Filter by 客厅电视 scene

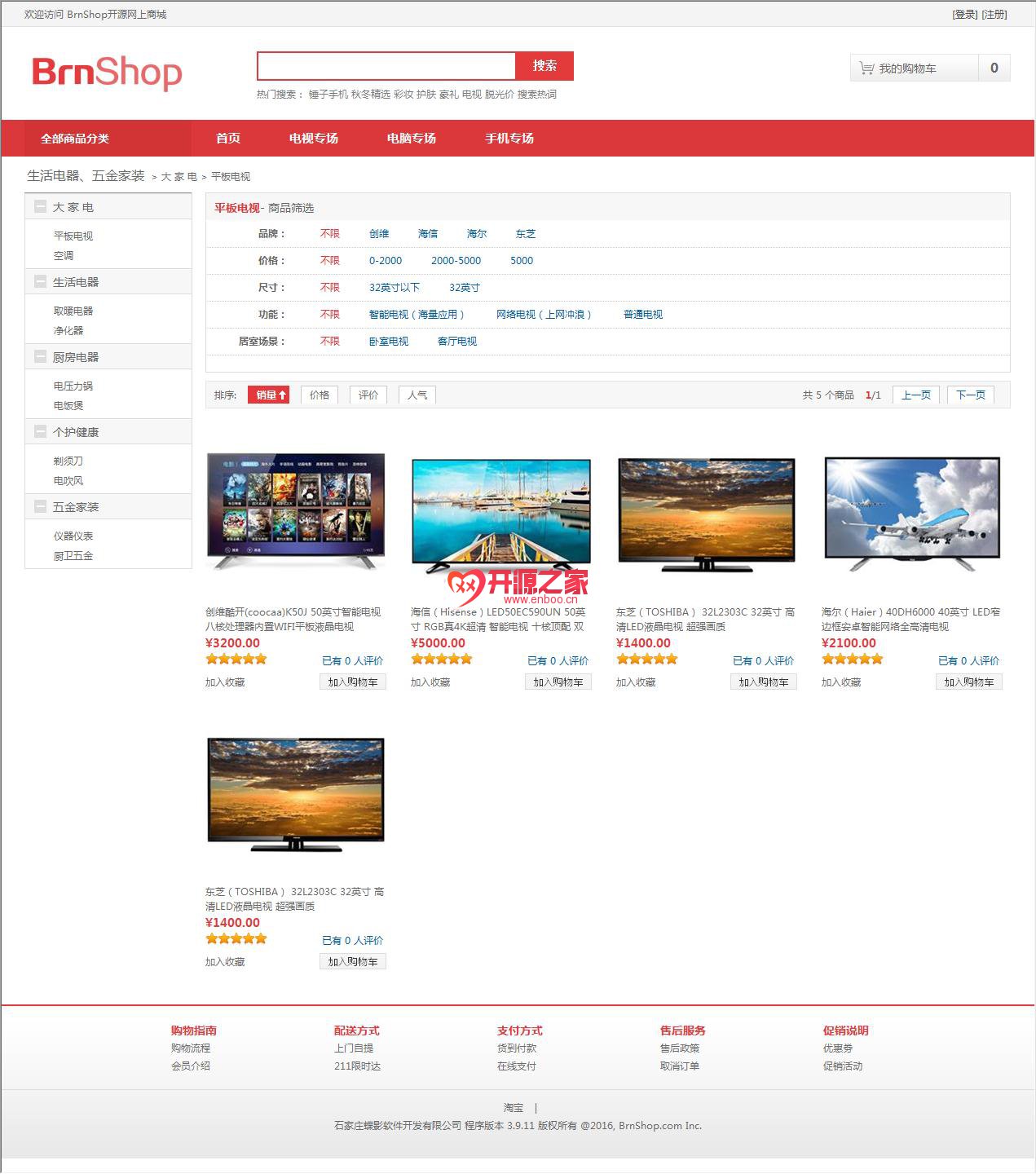pyautogui.click(x=457, y=342)
